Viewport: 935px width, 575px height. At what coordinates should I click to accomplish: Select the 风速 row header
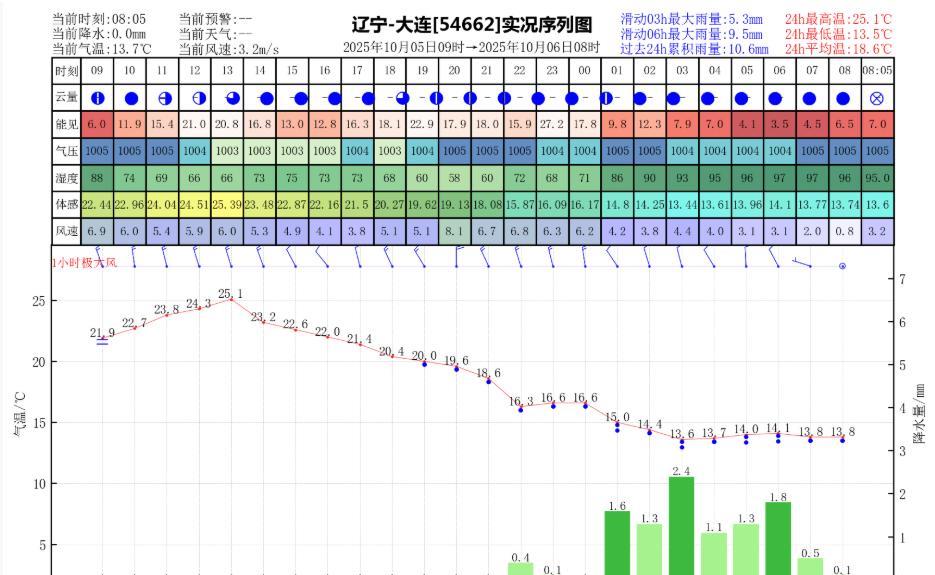pos(67,231)
